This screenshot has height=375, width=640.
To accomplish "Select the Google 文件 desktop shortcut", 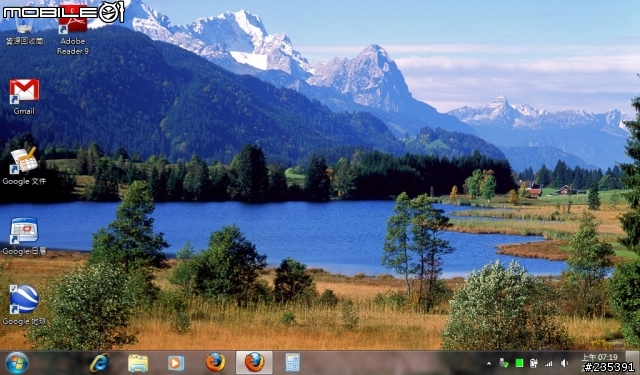I will point(24,166).
